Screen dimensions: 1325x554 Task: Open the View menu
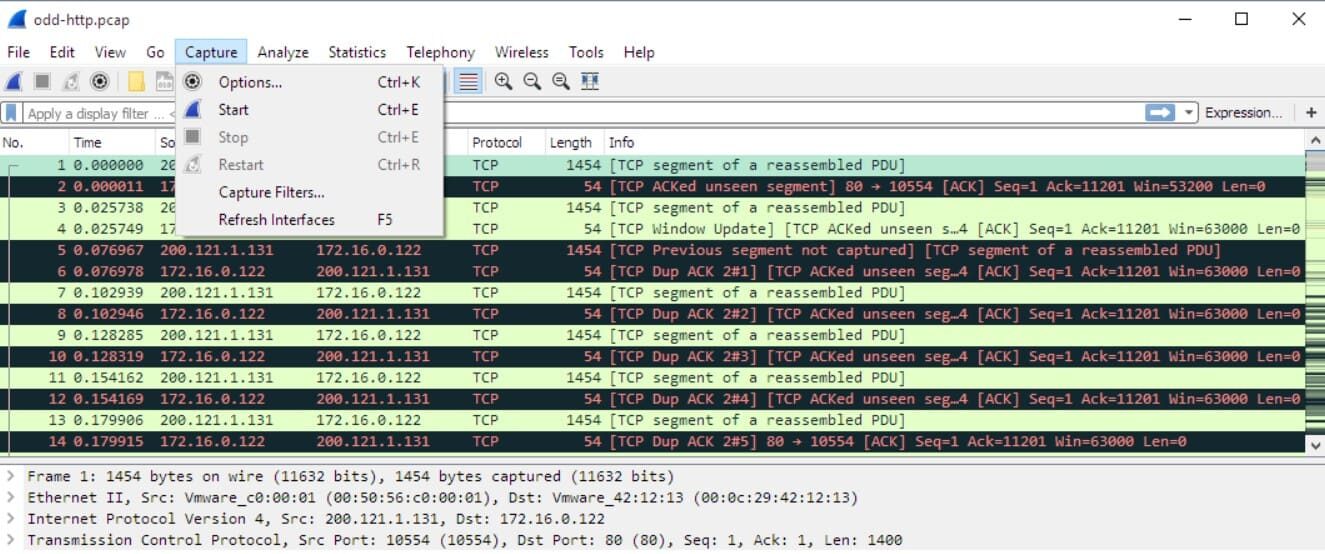point(110,52)
